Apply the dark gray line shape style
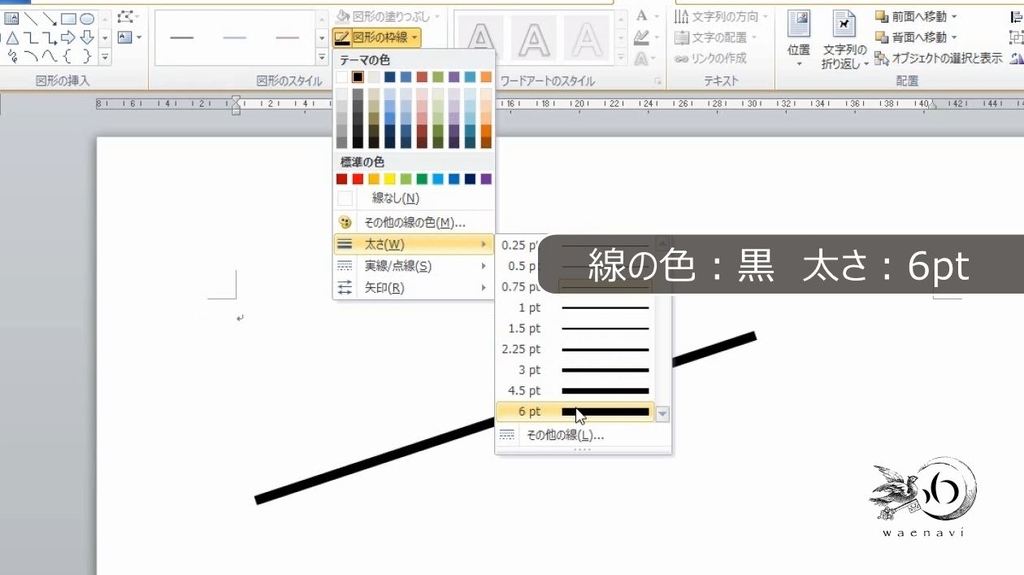 182,38
